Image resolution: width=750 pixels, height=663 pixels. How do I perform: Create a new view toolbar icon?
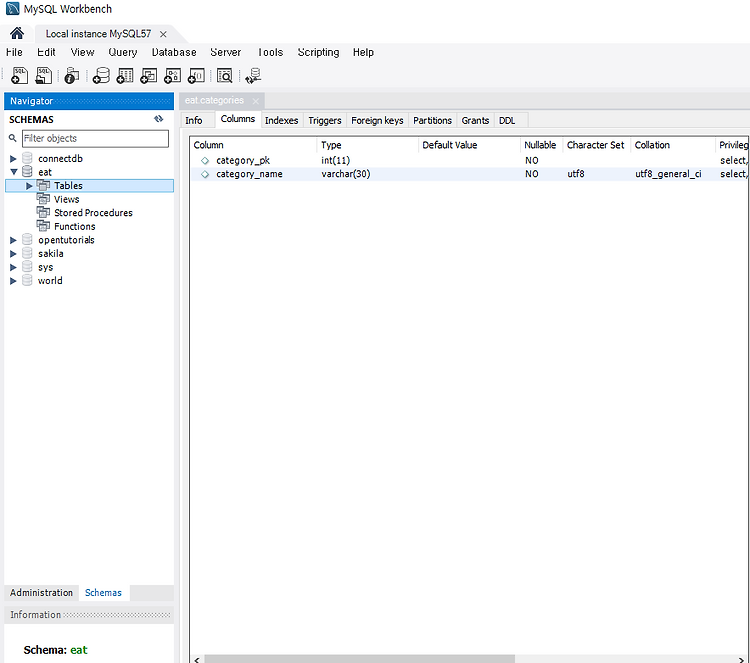pyautogui.click(x=149, y=76)
